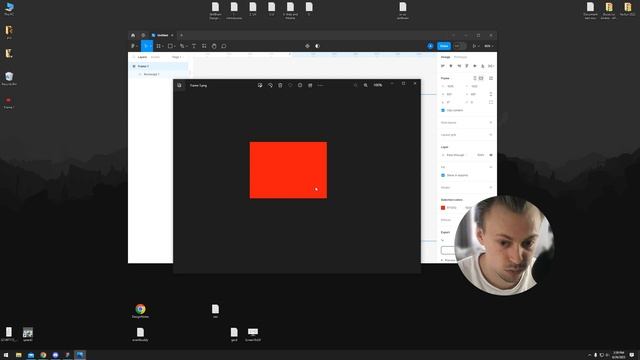The image size is (640, 360).
Task: Switch to the Assets tab
Action: 156,57
